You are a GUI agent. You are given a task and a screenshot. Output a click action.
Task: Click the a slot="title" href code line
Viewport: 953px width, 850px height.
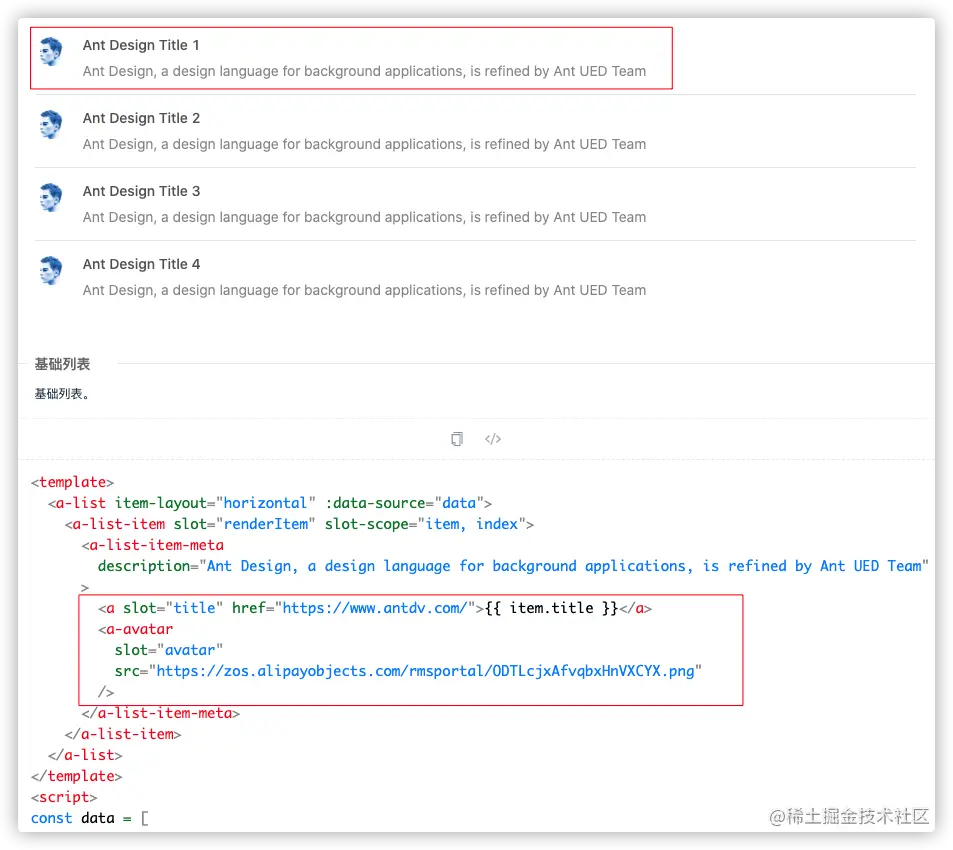coord(375,608)
